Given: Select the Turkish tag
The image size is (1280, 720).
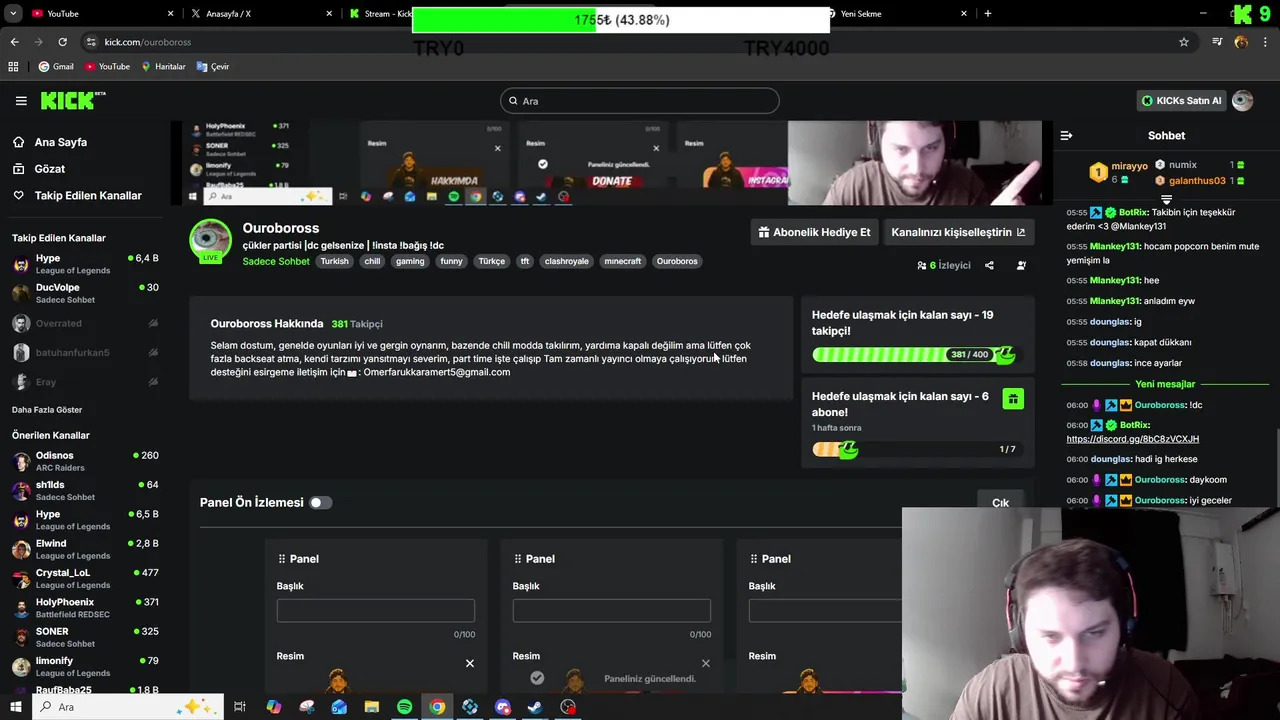Looking at the screenshot, I should tap(334, 261).
